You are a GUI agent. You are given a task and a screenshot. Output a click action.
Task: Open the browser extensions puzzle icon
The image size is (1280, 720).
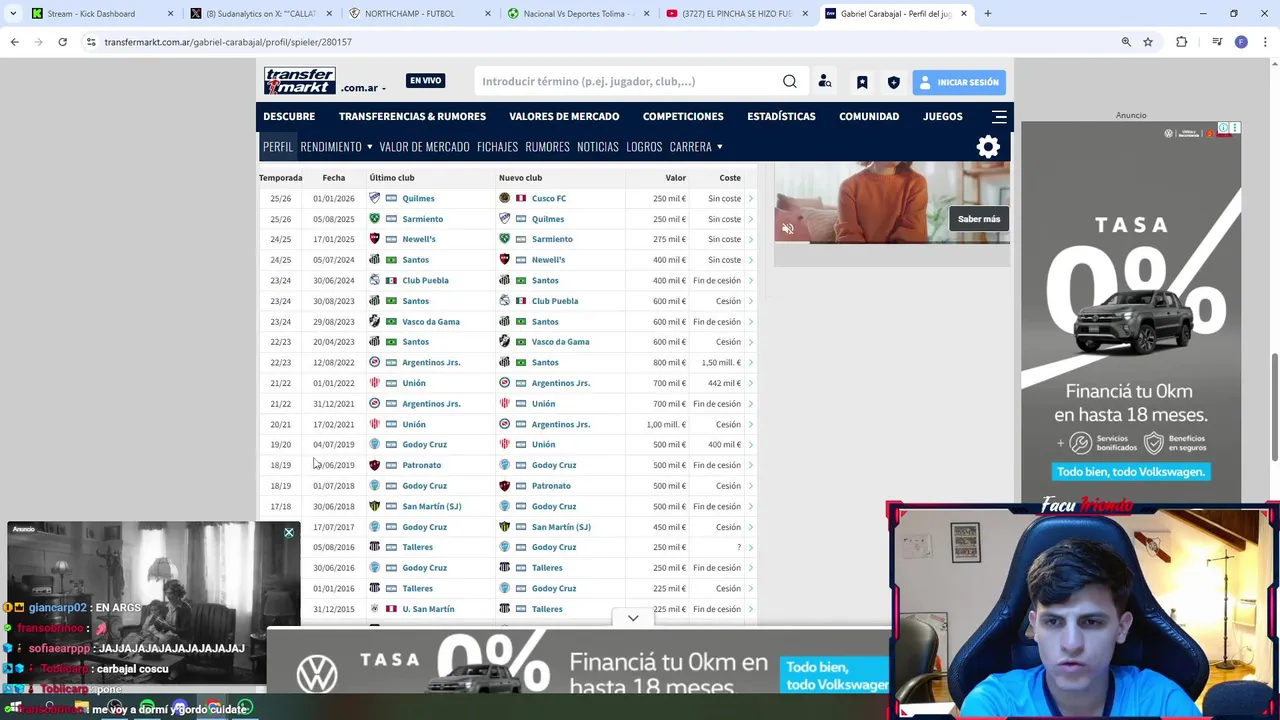click(1182, 42)
